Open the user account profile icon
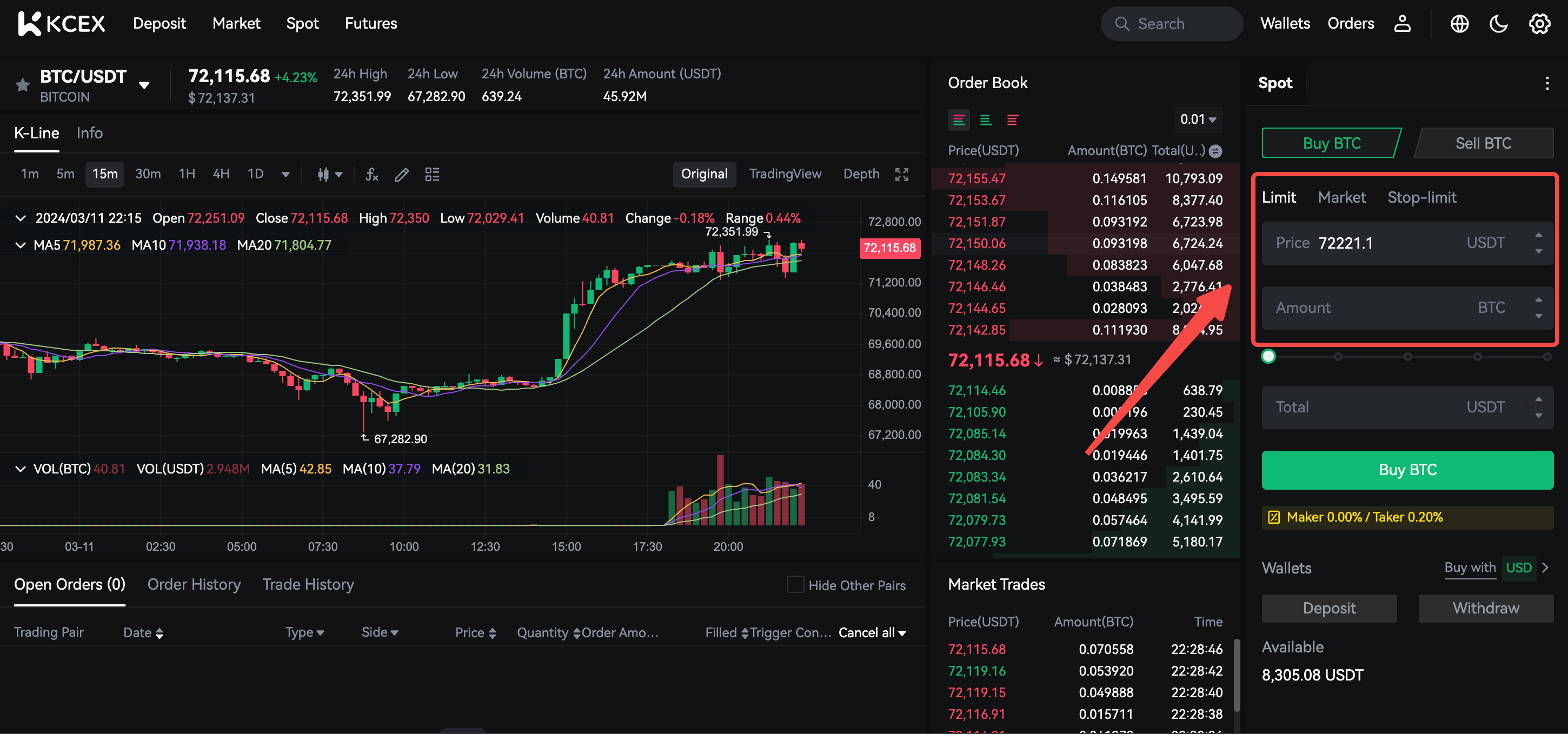This screenshot has width=1568, height=734. (x=1402, y=24)
